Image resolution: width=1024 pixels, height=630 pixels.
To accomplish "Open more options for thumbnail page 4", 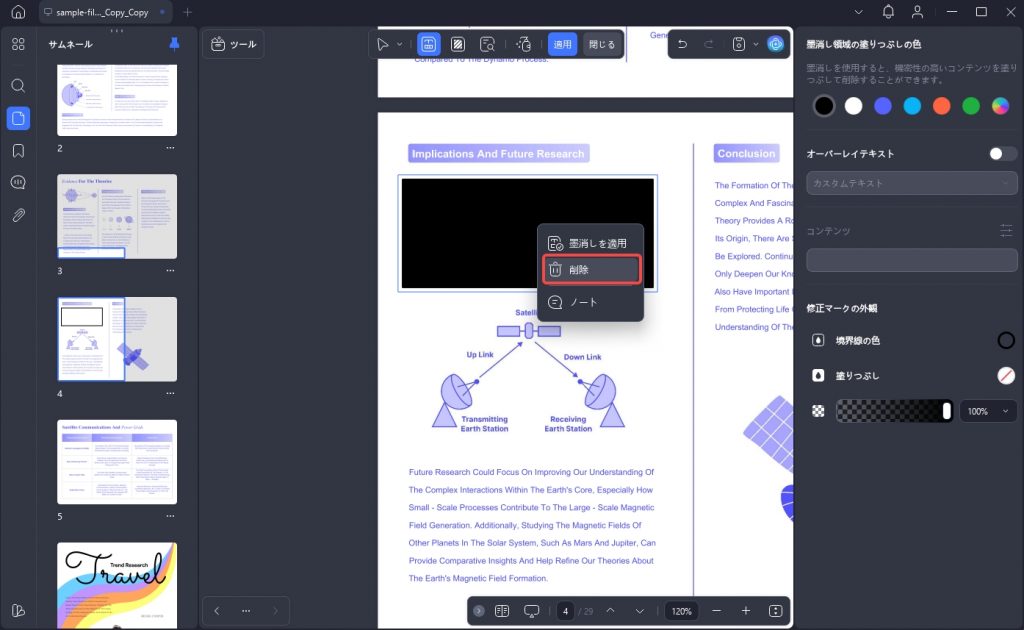I will (x=170, y=393).
